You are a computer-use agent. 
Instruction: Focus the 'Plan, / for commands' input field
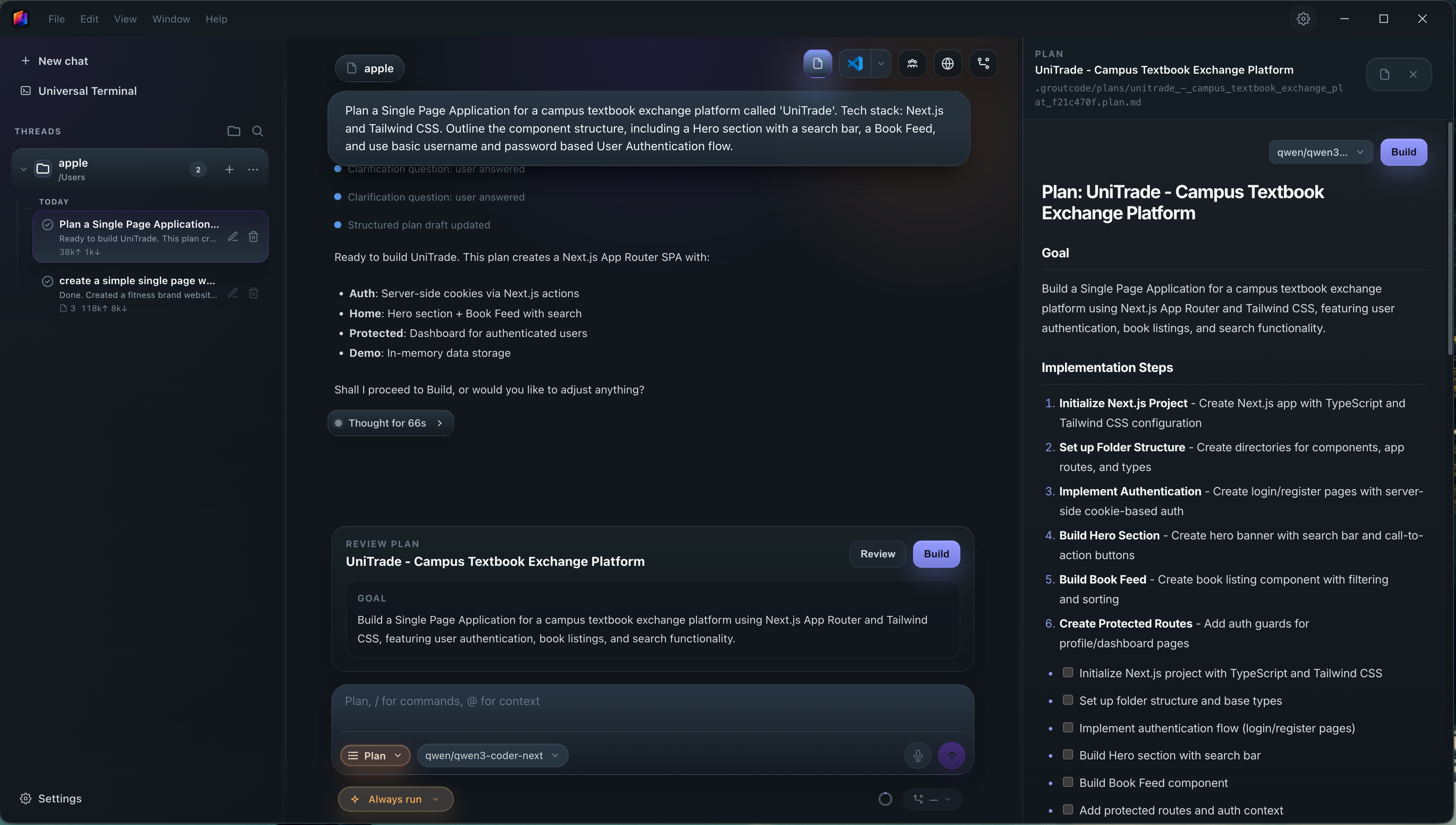pyautogui.click(x=653, y=701)
